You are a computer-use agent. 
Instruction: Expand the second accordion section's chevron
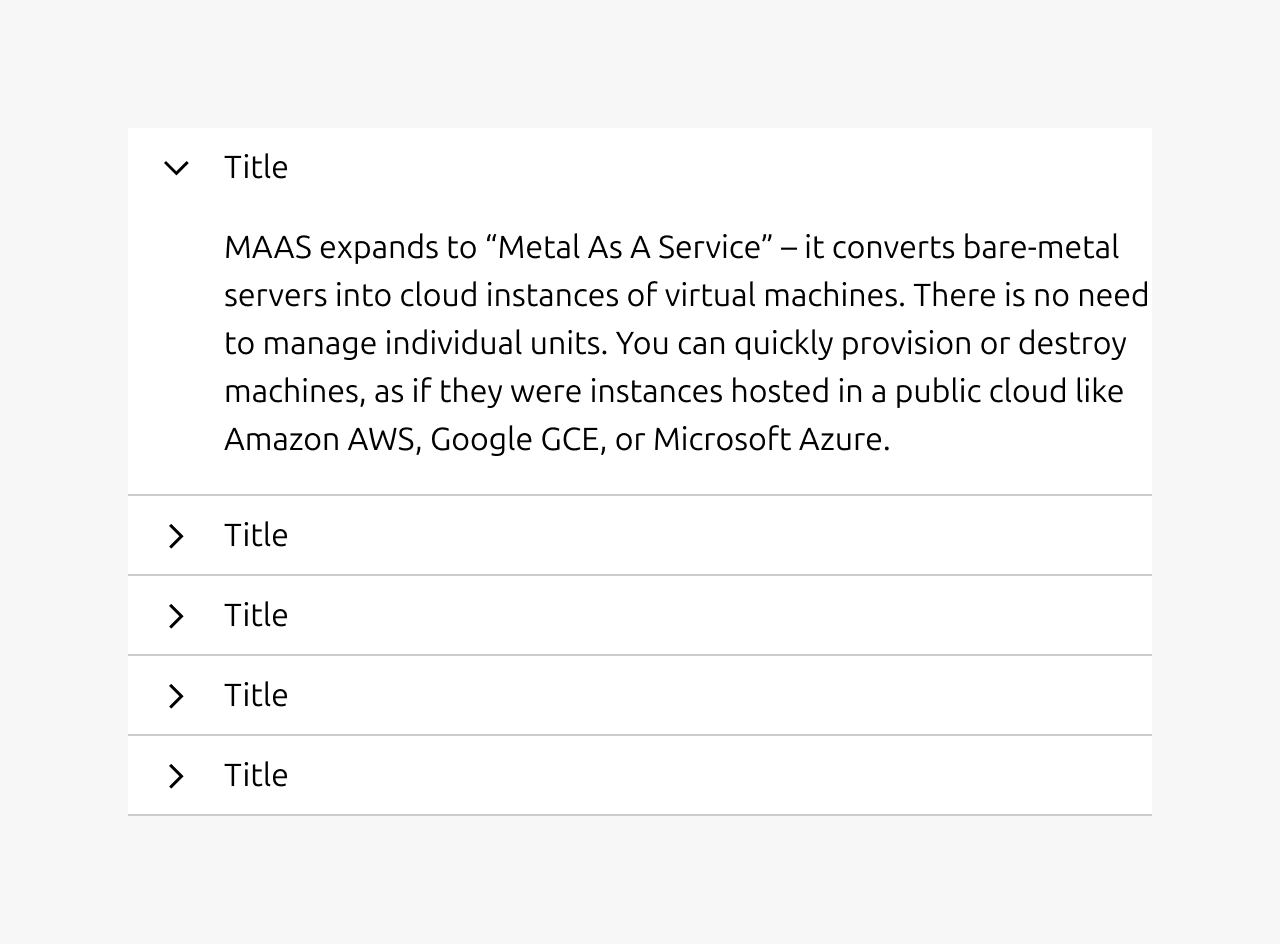tap(176, 536)
